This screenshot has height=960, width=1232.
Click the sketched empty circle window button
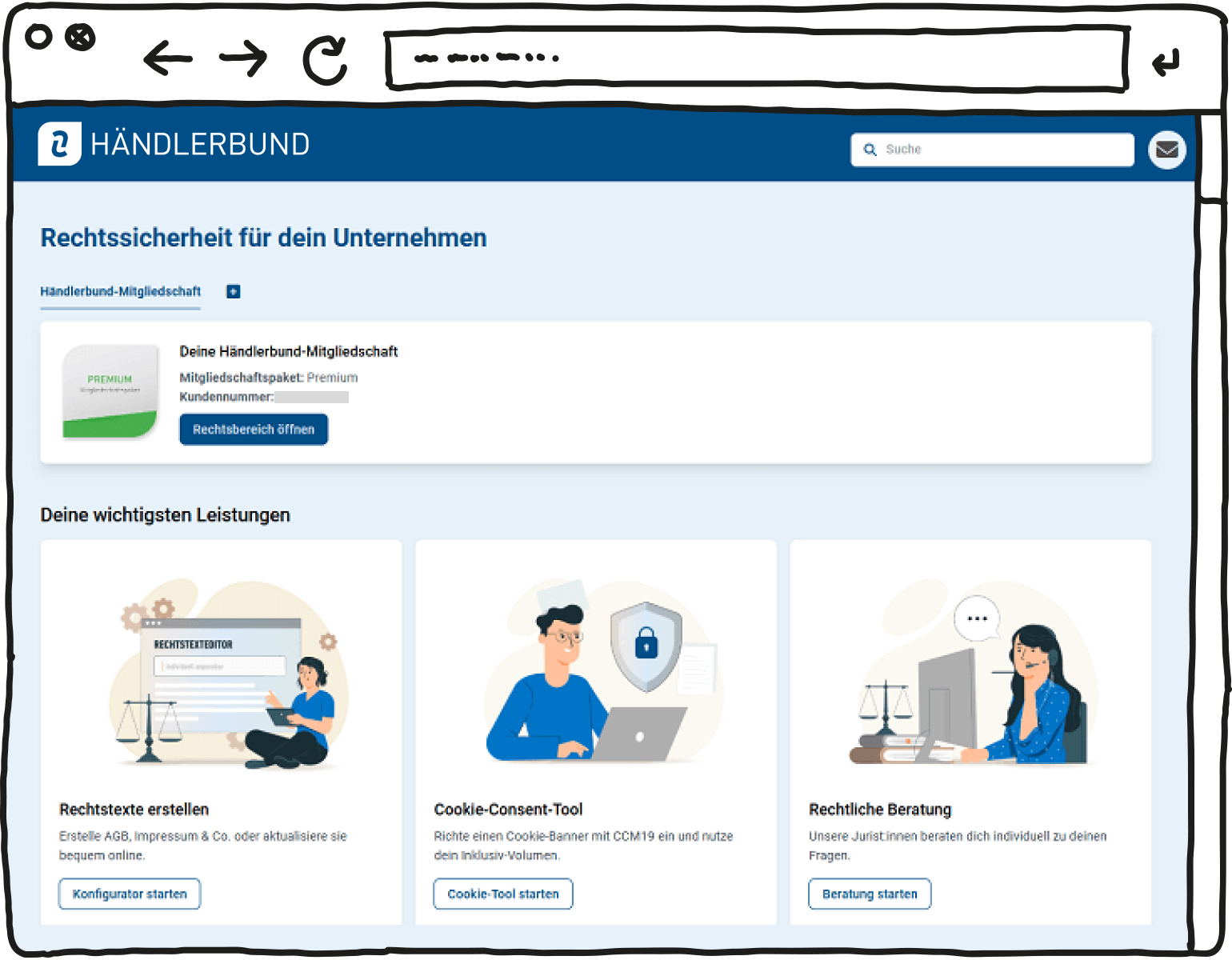point(38,37)
